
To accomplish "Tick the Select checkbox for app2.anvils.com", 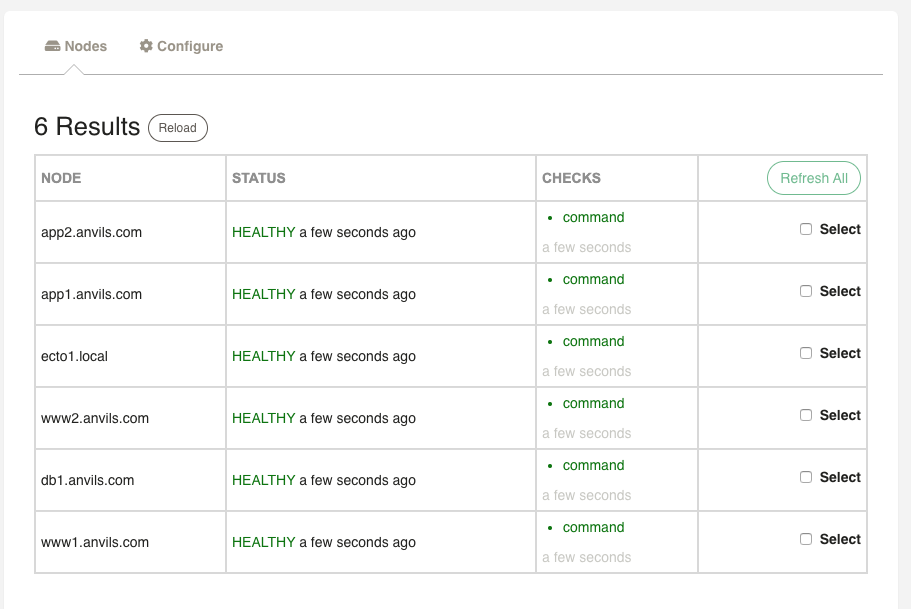I will [806, 229].
